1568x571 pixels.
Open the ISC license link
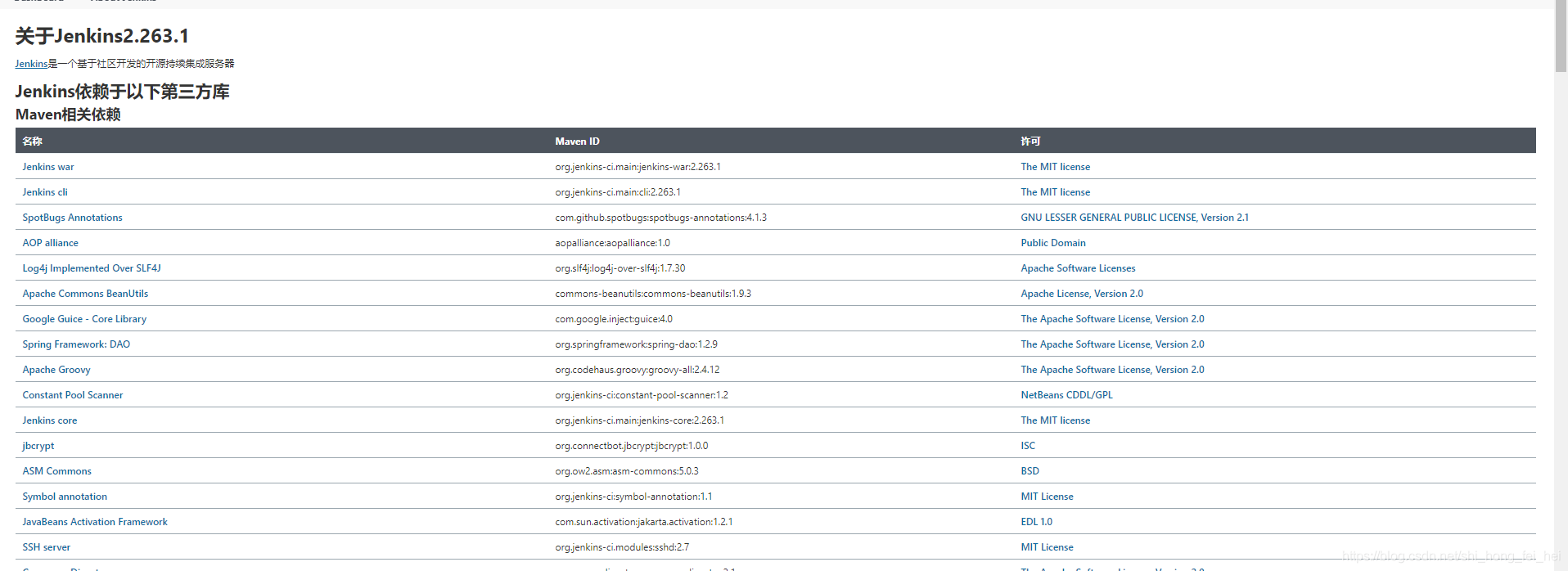pyautogui.click(x=1028, y=446)
